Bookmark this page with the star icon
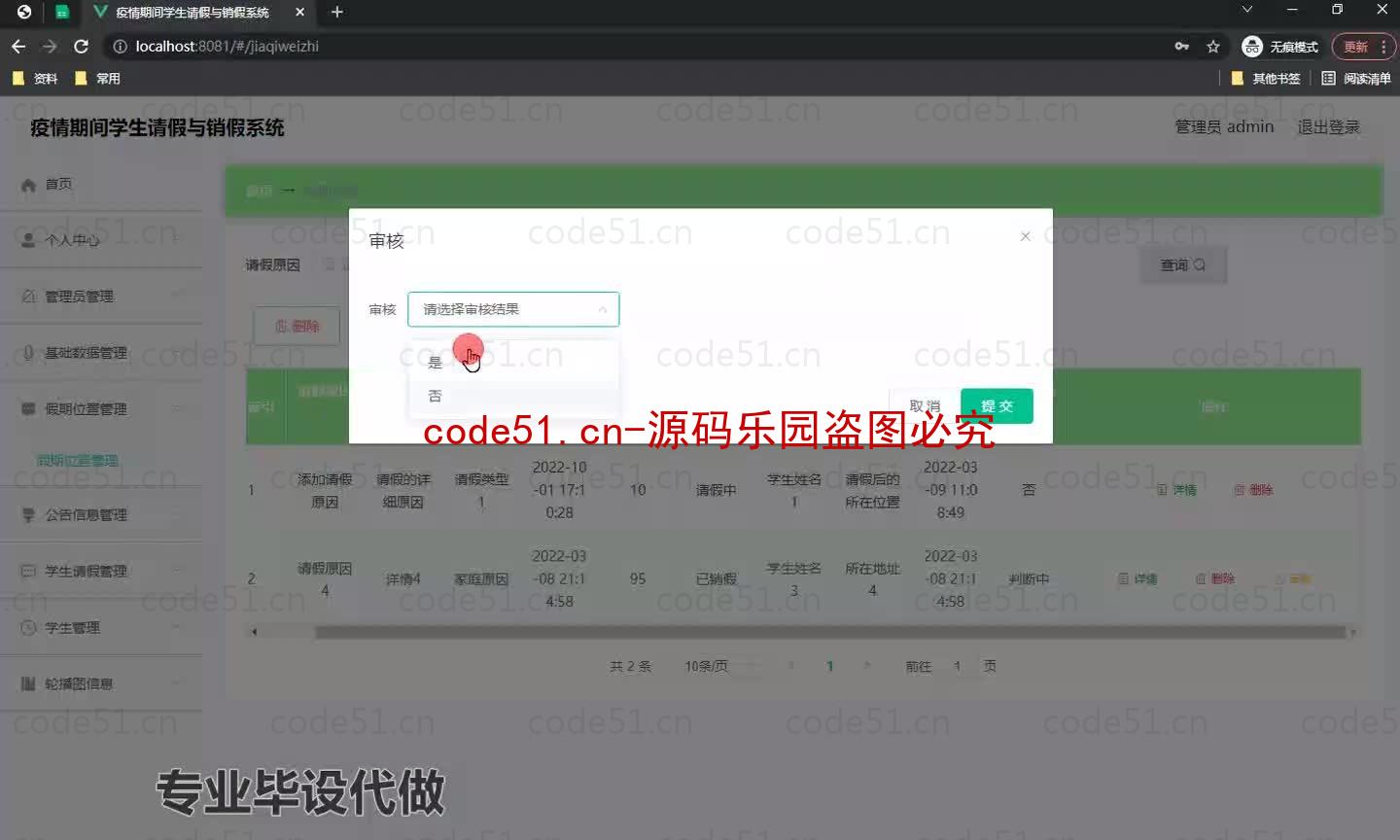This screenshot has height=840, width=1400. pos(1213,46)
